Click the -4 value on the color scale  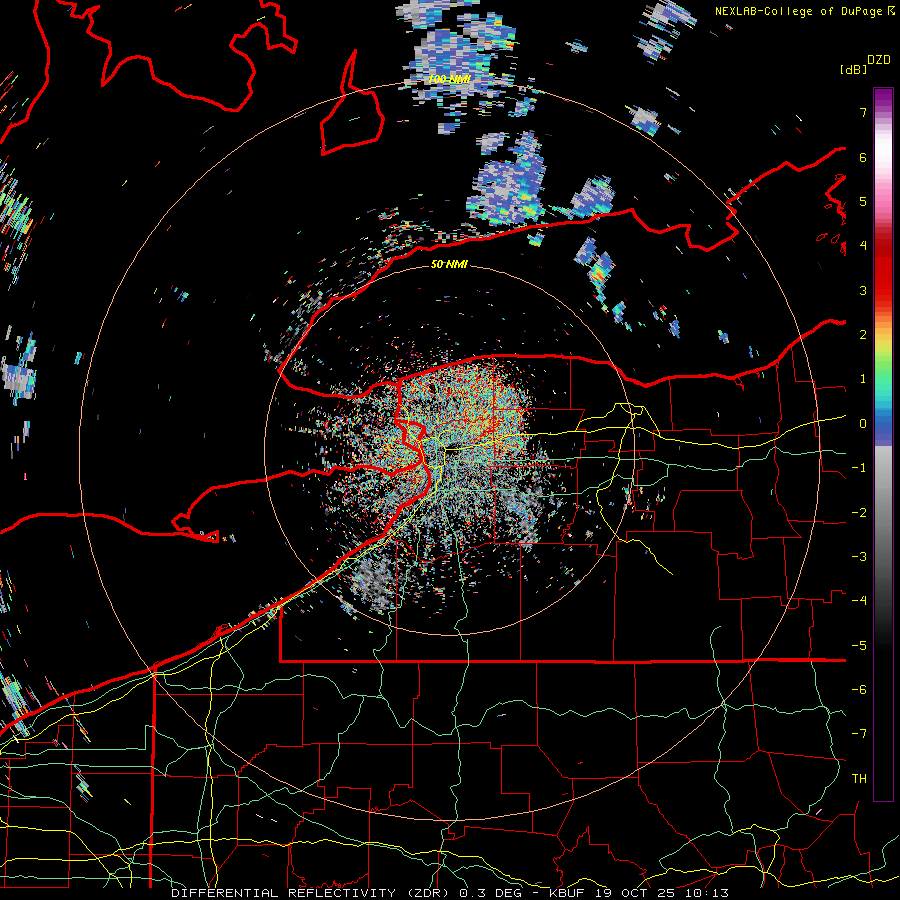click(x=859, y=601)
